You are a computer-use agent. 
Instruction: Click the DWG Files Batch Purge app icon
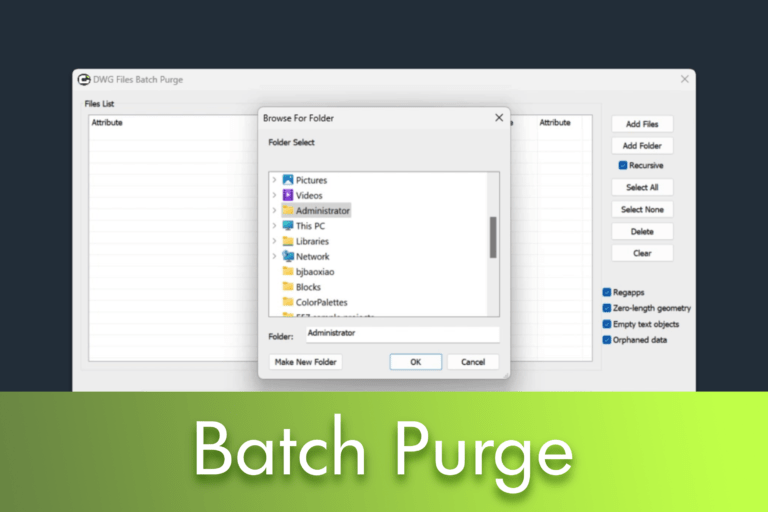click(x=84, y=79)
